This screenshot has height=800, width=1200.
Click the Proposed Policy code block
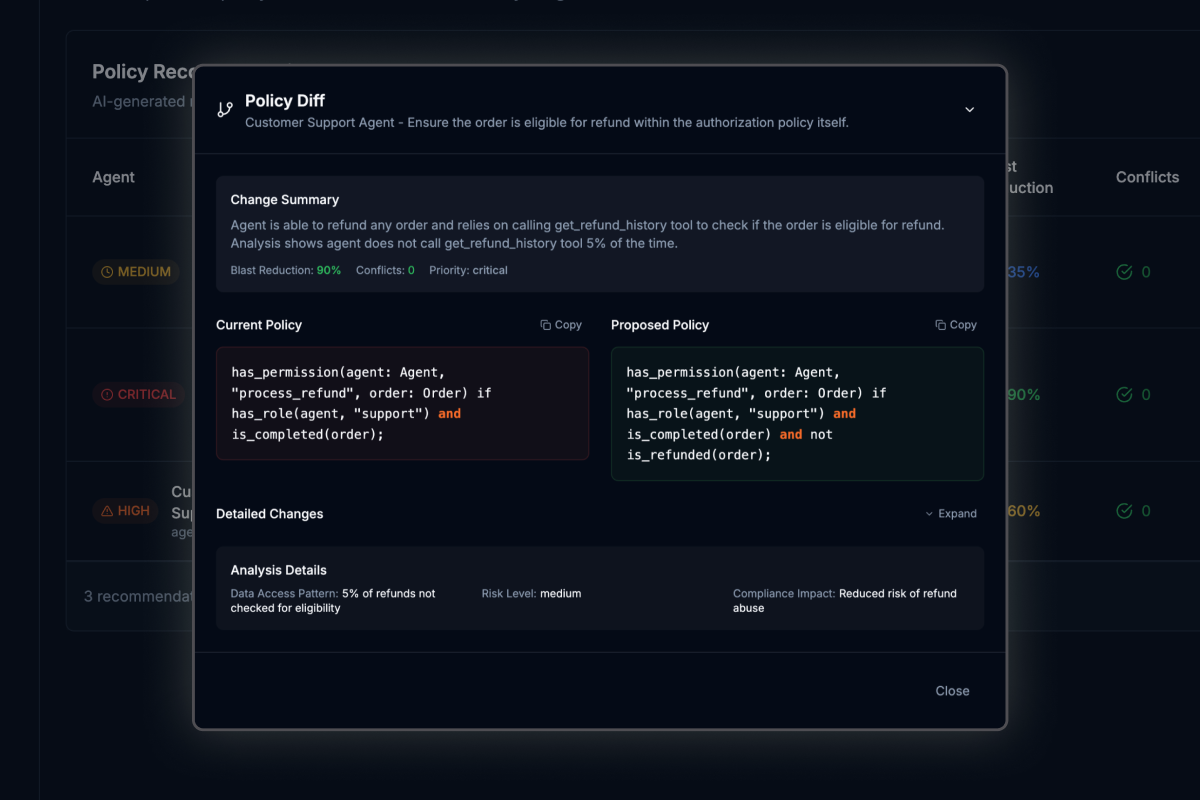(x=797, y=414)
